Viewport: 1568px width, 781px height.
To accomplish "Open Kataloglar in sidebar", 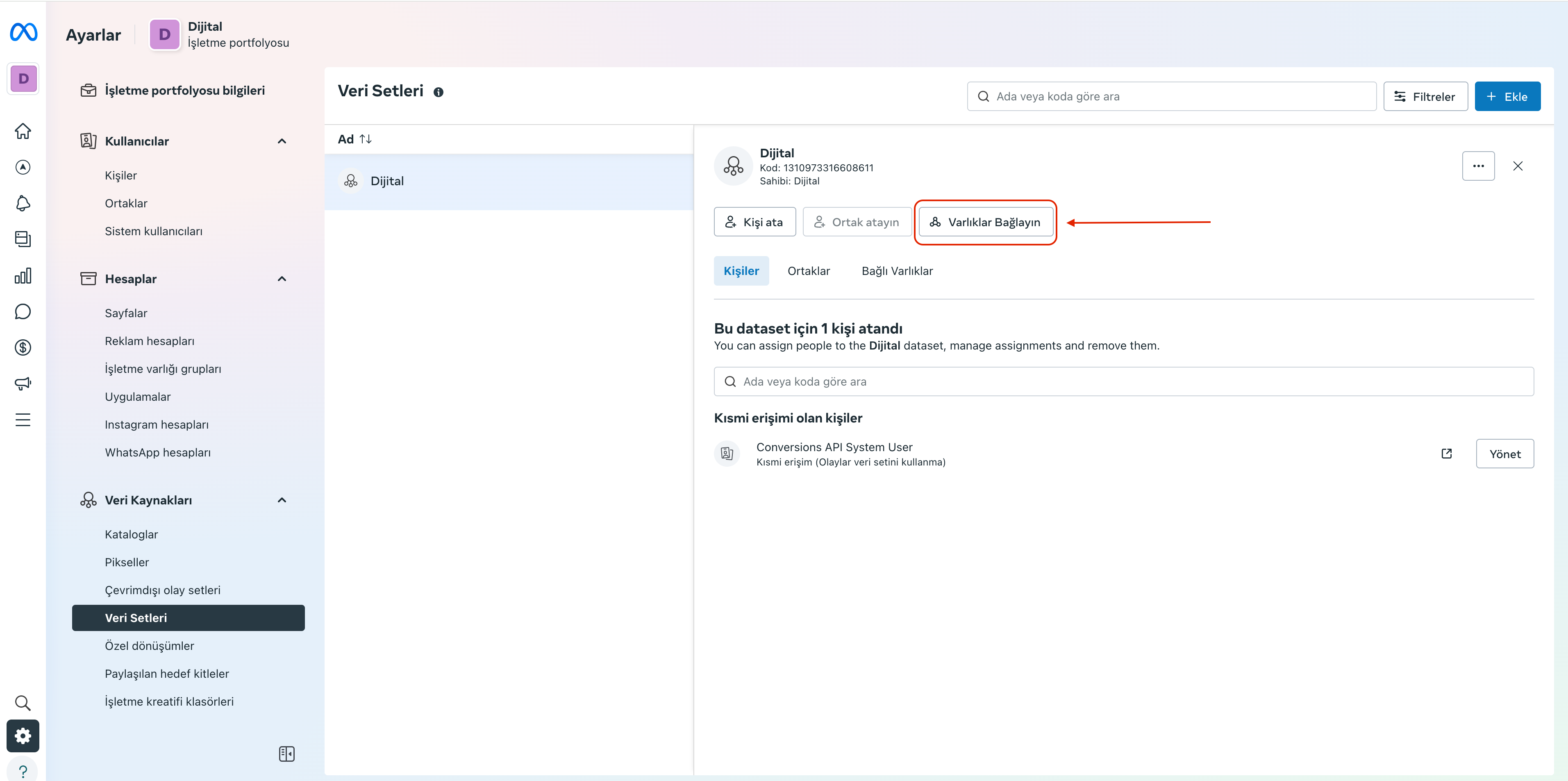I will click(x=131, y=534).
